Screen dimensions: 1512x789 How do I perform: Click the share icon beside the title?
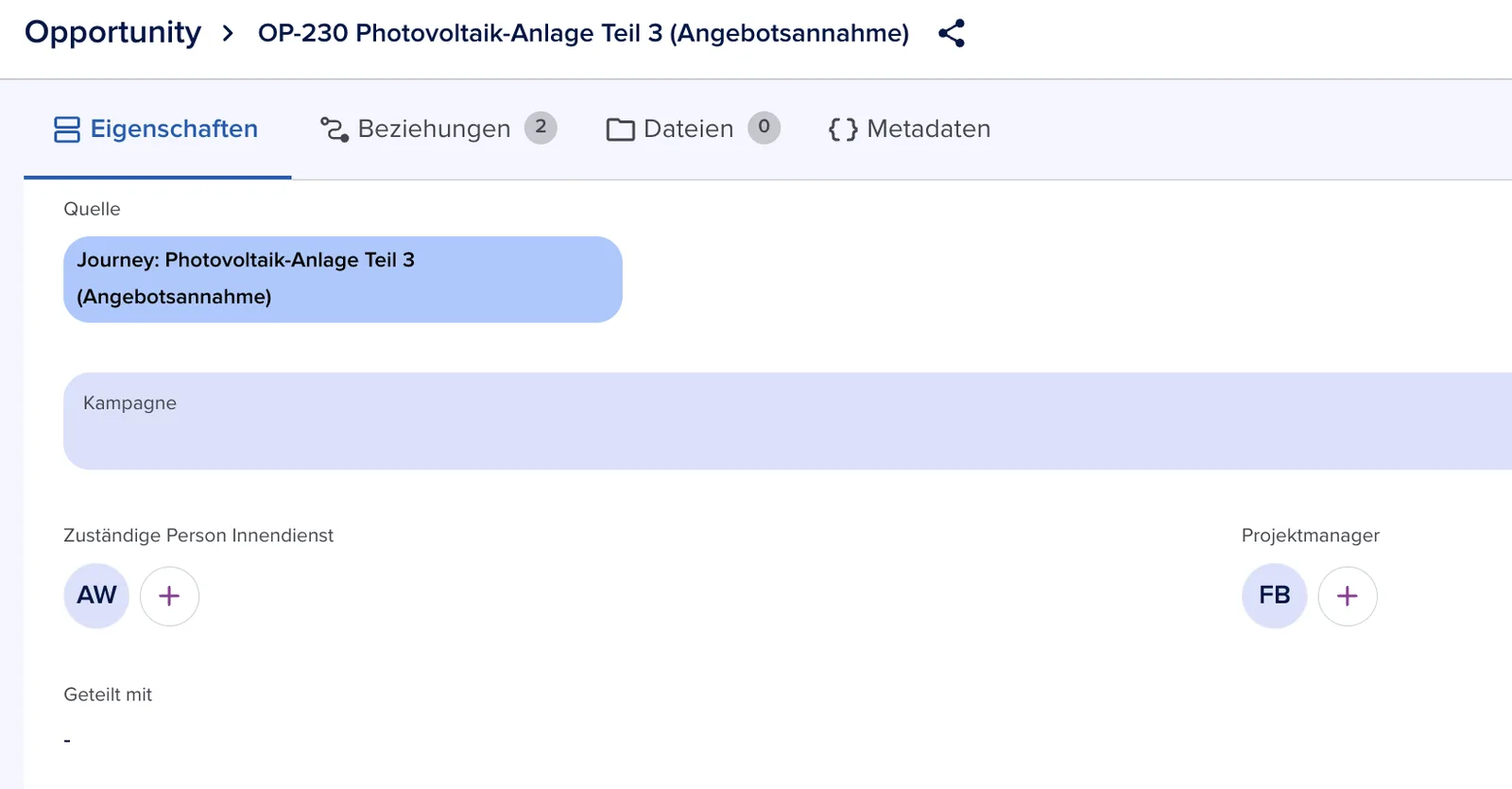(951, 33)
